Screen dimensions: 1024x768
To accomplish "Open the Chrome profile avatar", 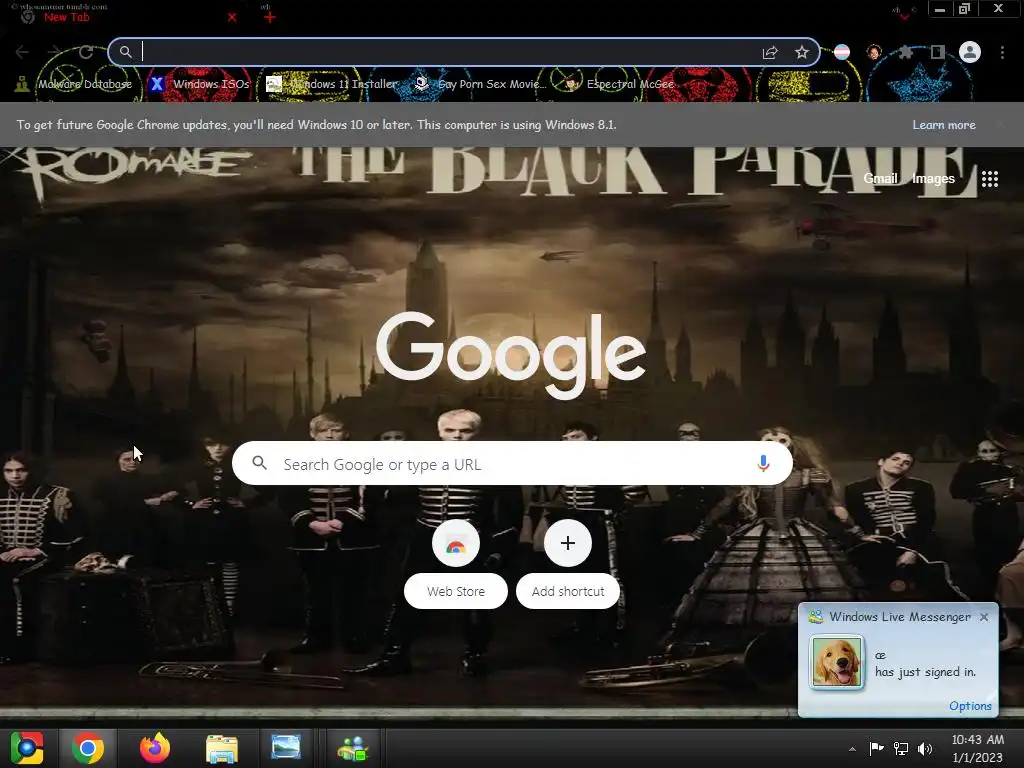I will [x=970, y=52].
